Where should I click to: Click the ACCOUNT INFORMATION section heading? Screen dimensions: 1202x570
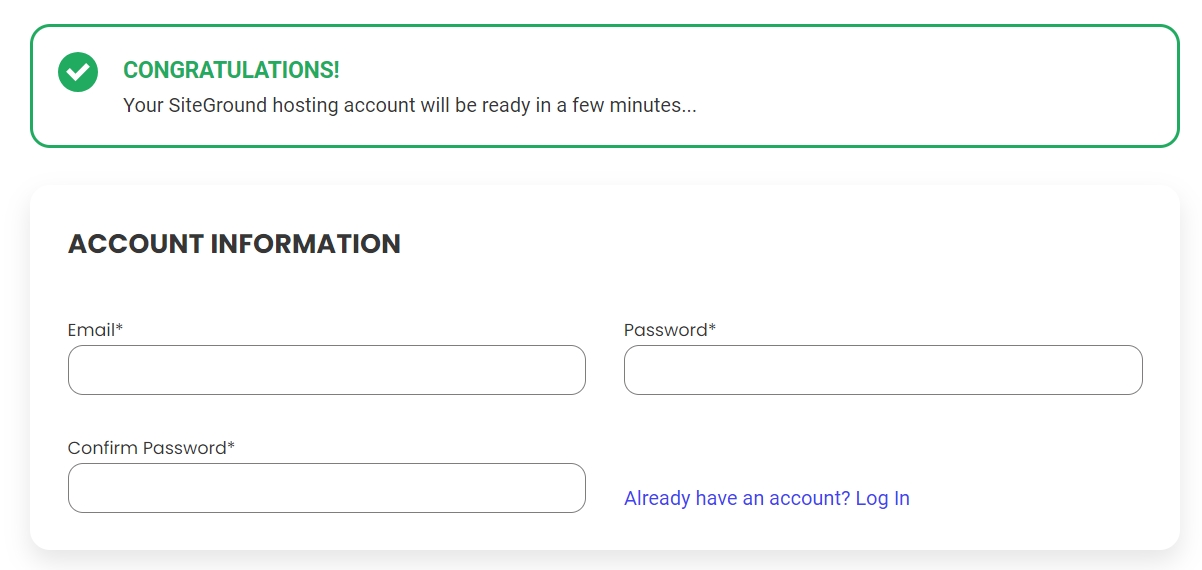tap(234, 244)
